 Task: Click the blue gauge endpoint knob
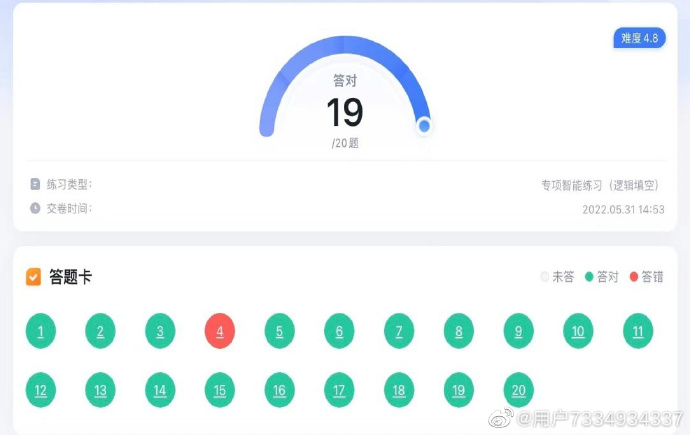click(424, 126)
